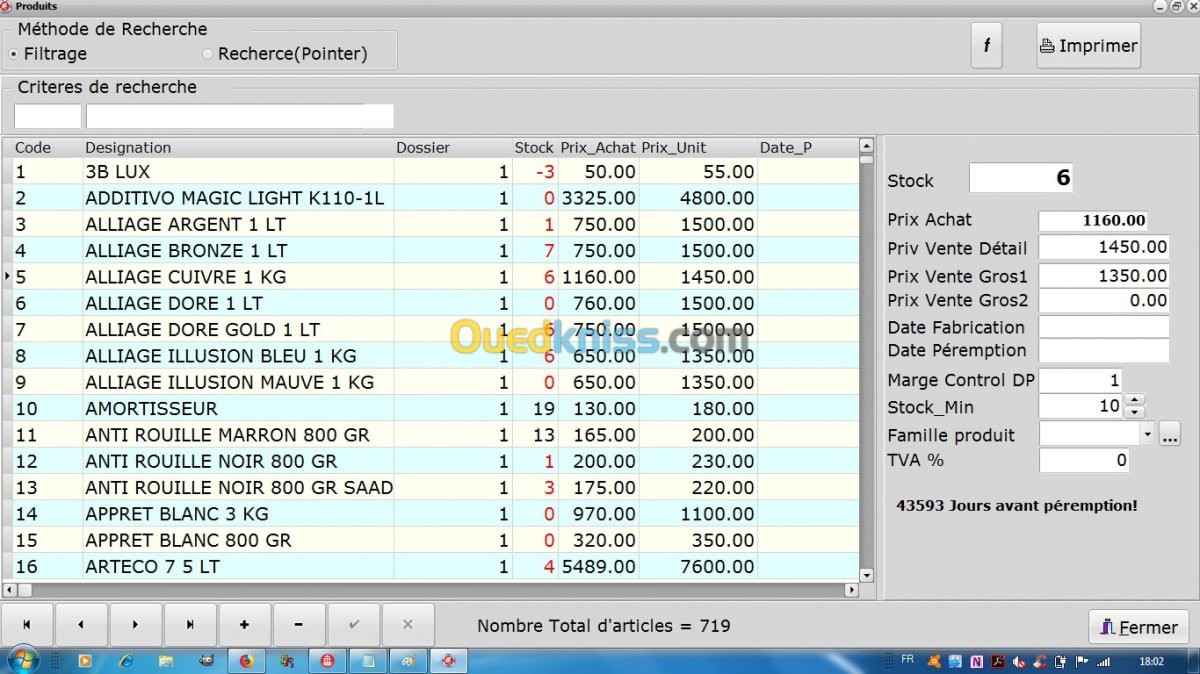The width and height of the screenshot is (1200, 674).
Task: Decrease Stock_Min with the down arrow
Action: coord(1134,412)
